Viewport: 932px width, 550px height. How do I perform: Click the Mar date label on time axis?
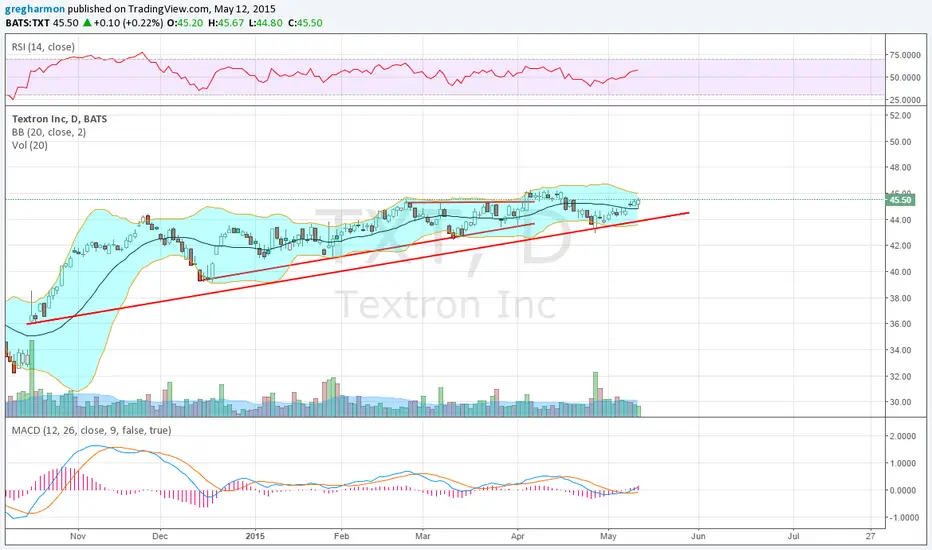[x=423, y=536]
